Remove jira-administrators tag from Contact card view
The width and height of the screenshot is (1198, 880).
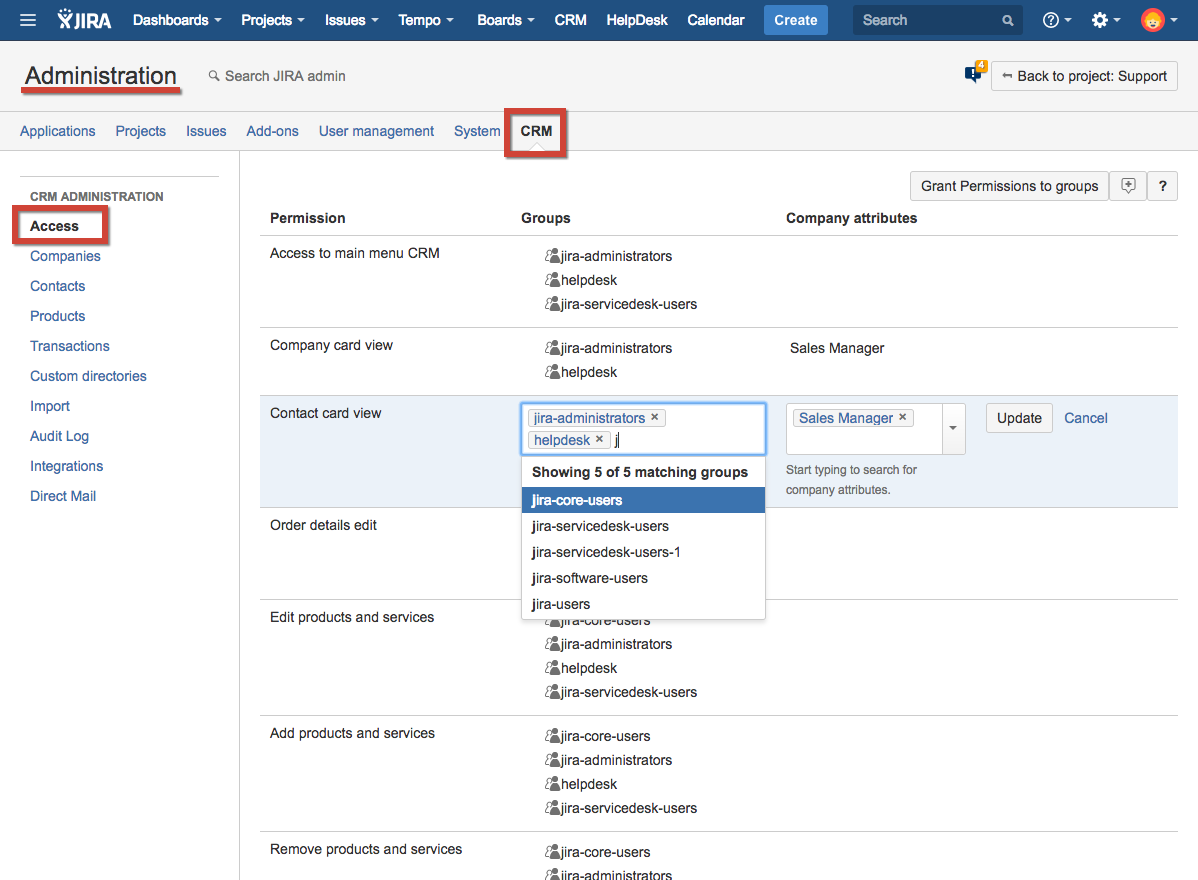pos(655,418)
